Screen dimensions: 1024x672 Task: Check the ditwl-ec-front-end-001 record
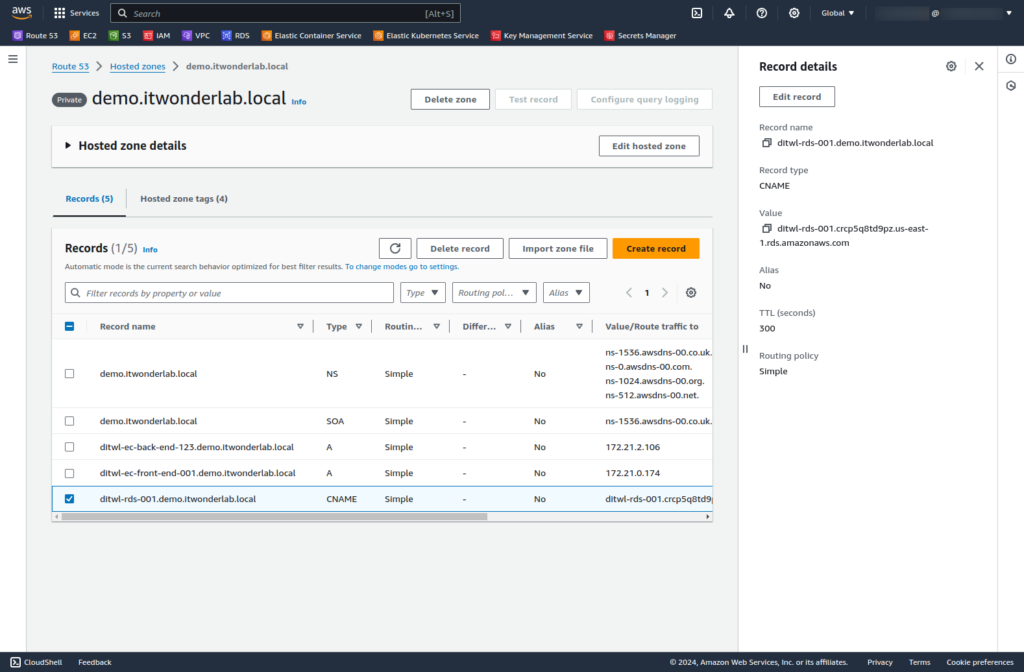coord(69,473)
